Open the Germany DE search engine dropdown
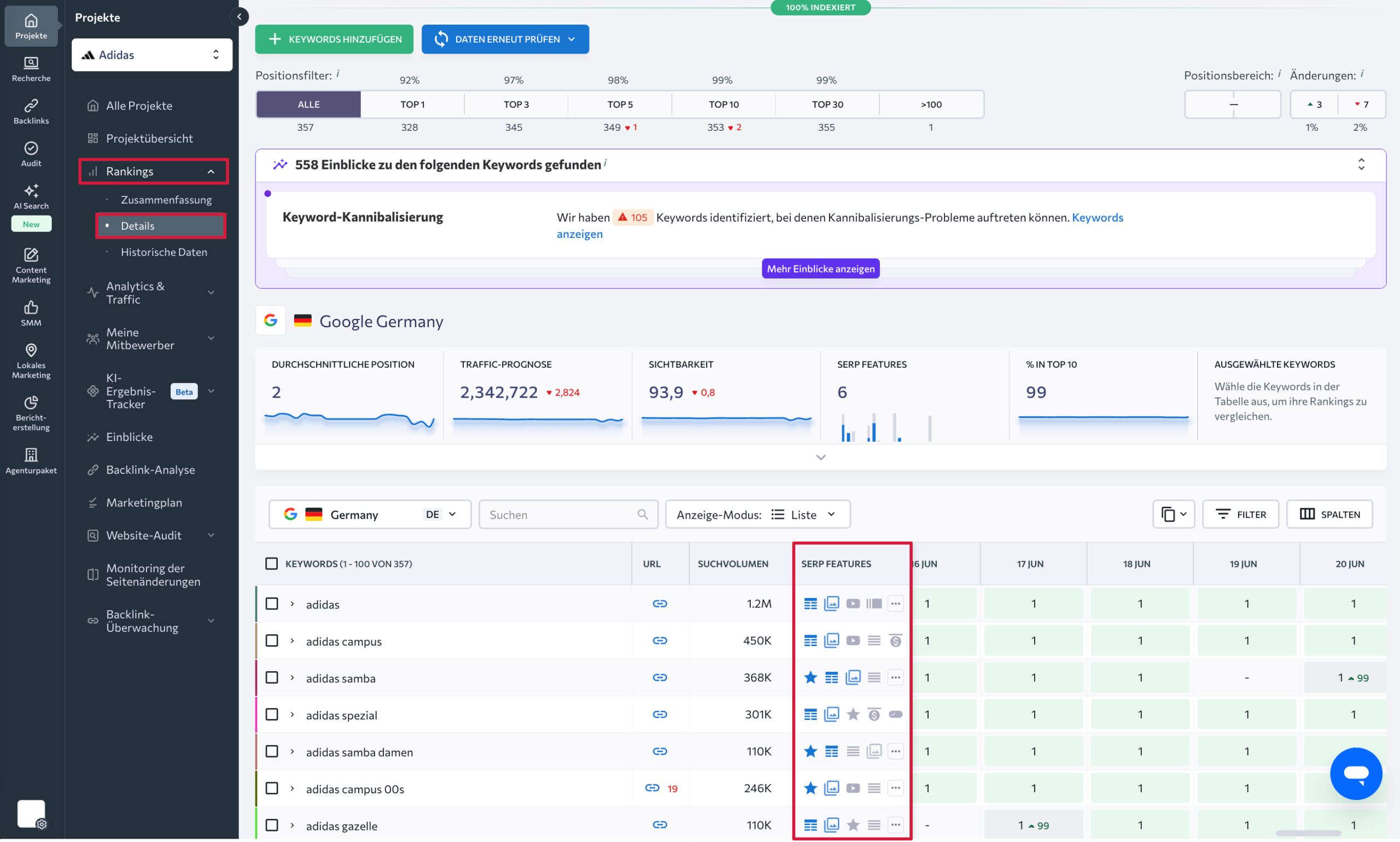Viewport: 1400px width, 842px height. coord(370,514)
